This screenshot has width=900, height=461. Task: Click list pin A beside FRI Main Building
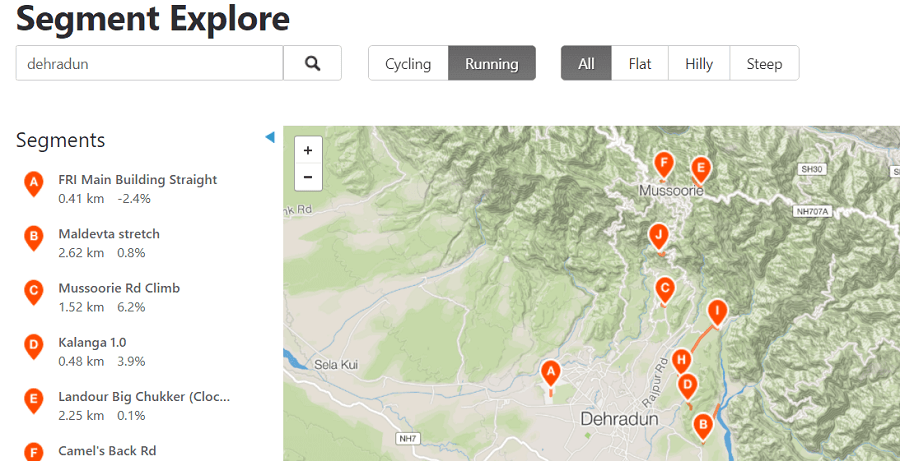[x=34, y=184]
